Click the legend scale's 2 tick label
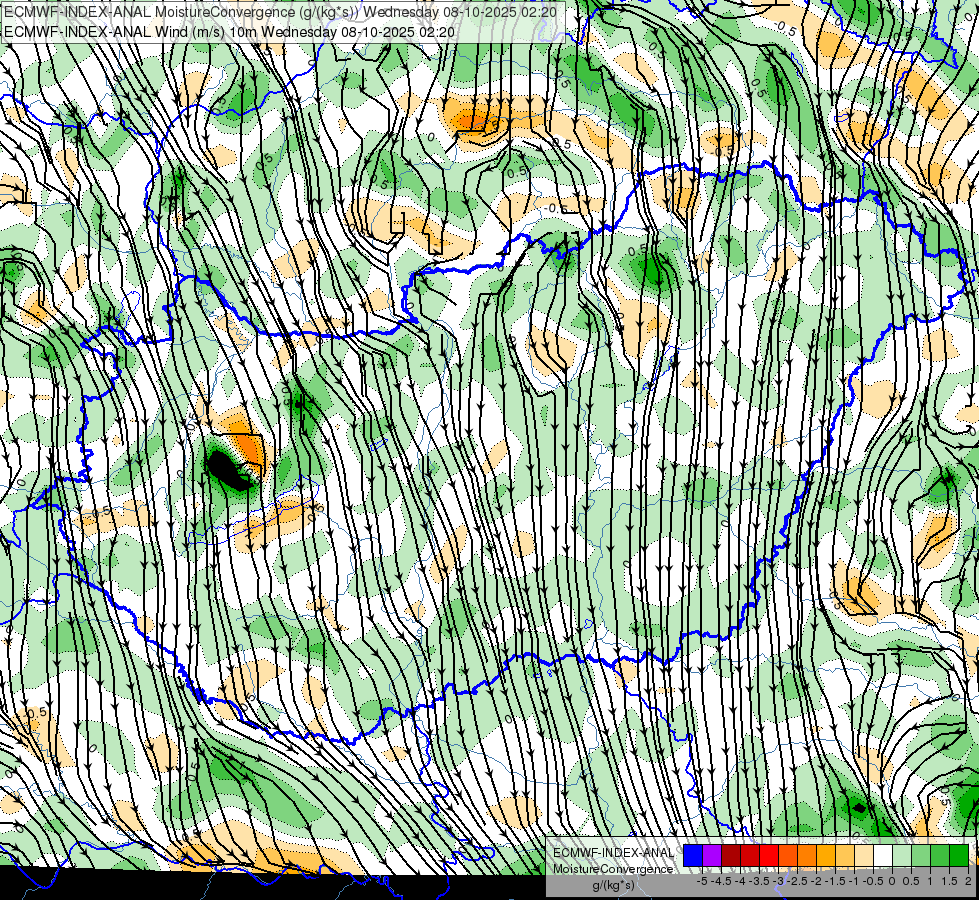Image resolution: width=979 pixels, height=900 pixels. (x=968, y=881)
